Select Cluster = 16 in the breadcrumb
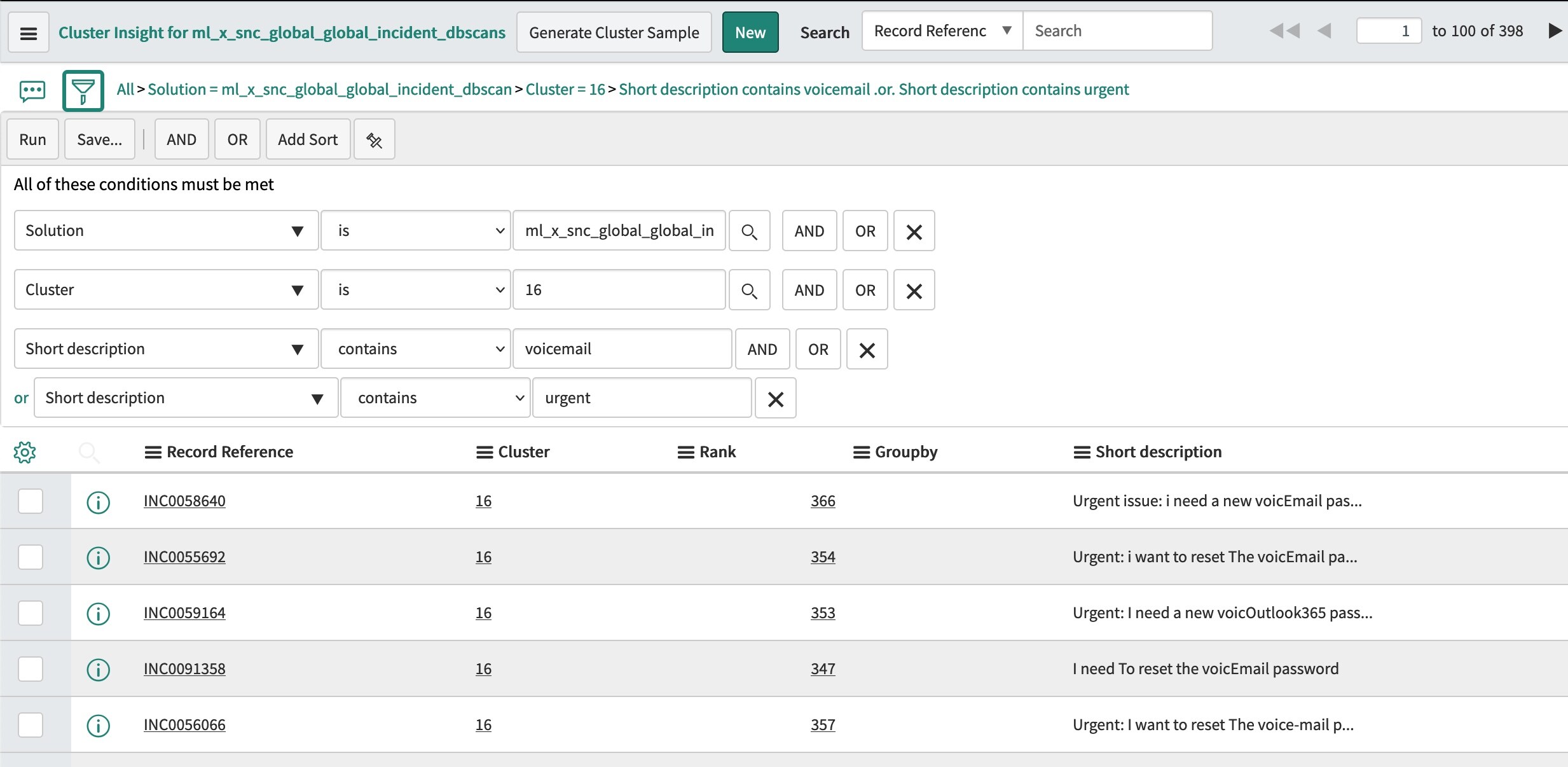This screenshot has width=1568, height=767. (563, 89)
